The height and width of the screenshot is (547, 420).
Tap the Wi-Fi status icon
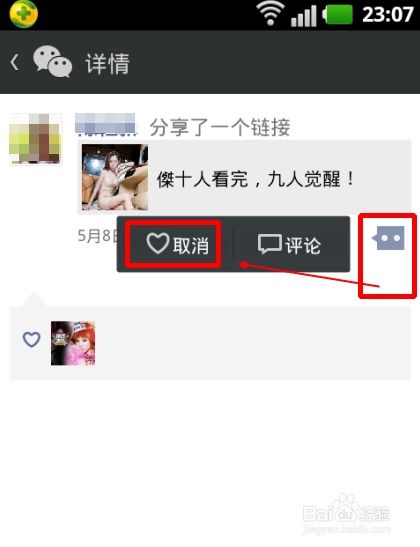270,14
